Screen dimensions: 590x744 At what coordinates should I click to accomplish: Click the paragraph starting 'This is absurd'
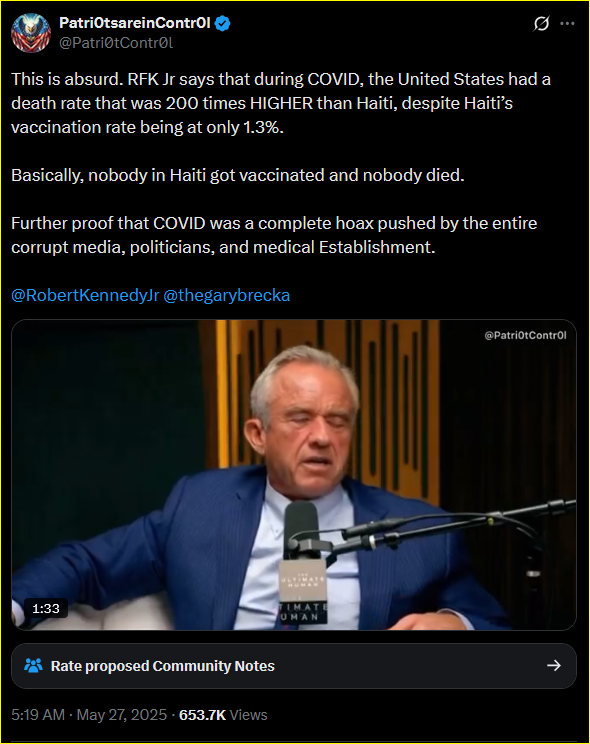click(281, 103)
